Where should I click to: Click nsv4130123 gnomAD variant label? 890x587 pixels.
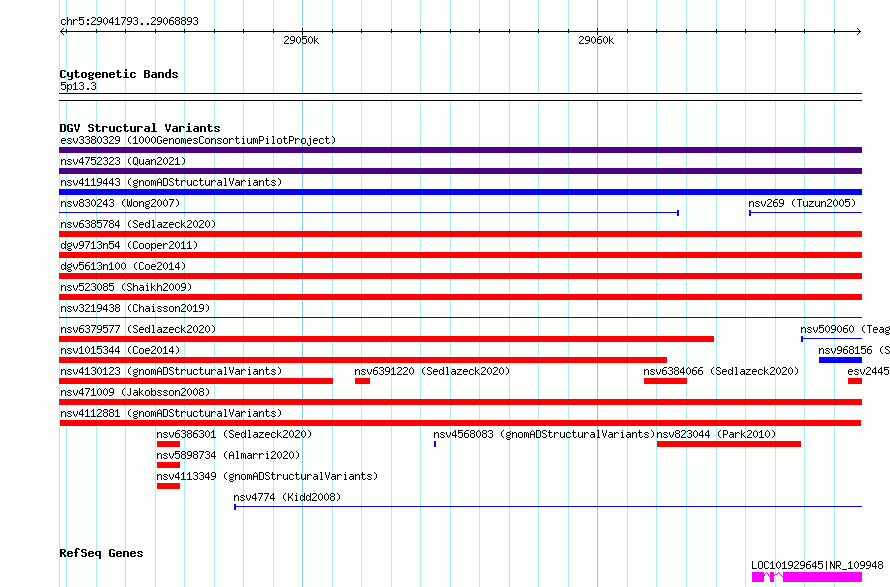tap(171, 371)
